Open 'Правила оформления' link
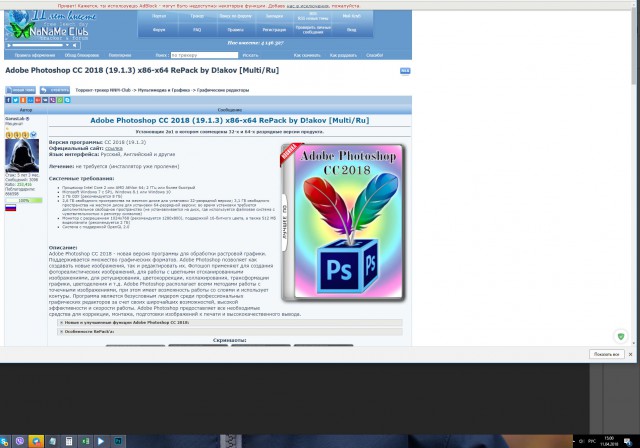Viewport: 640px width, 448px height. 35,55
